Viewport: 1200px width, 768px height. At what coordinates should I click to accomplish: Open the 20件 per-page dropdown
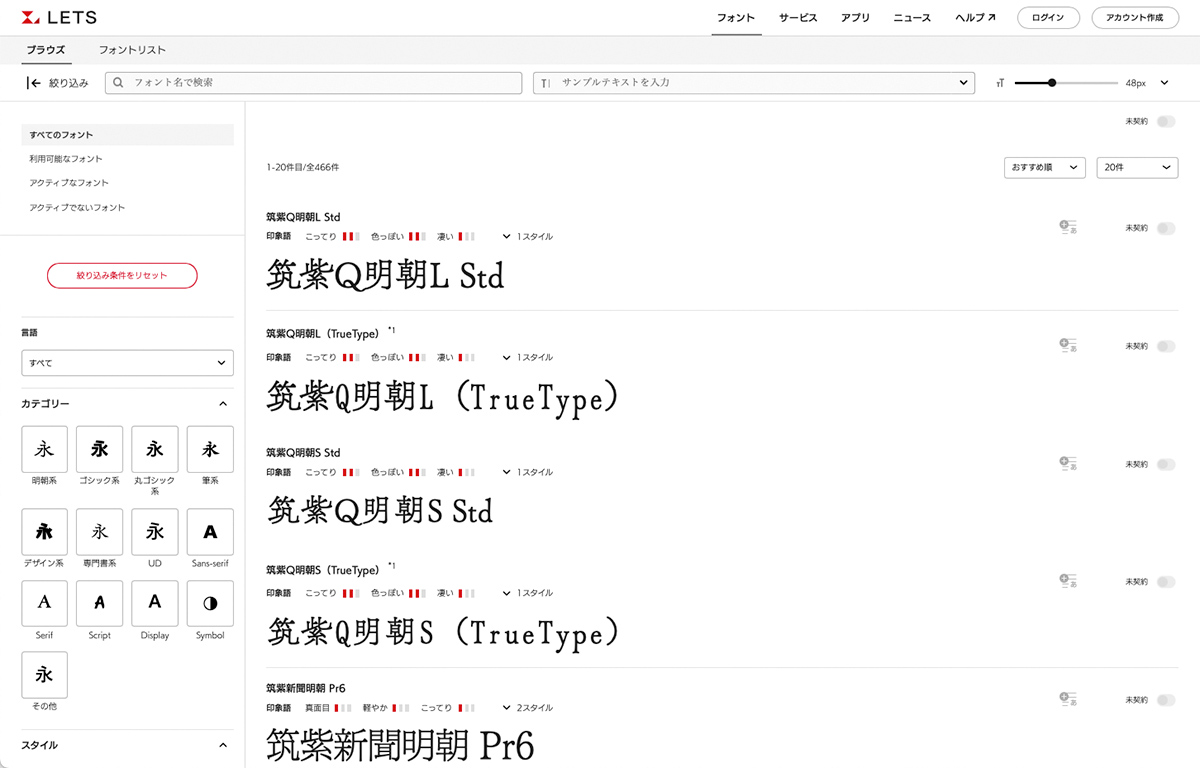click(1137, 168)
